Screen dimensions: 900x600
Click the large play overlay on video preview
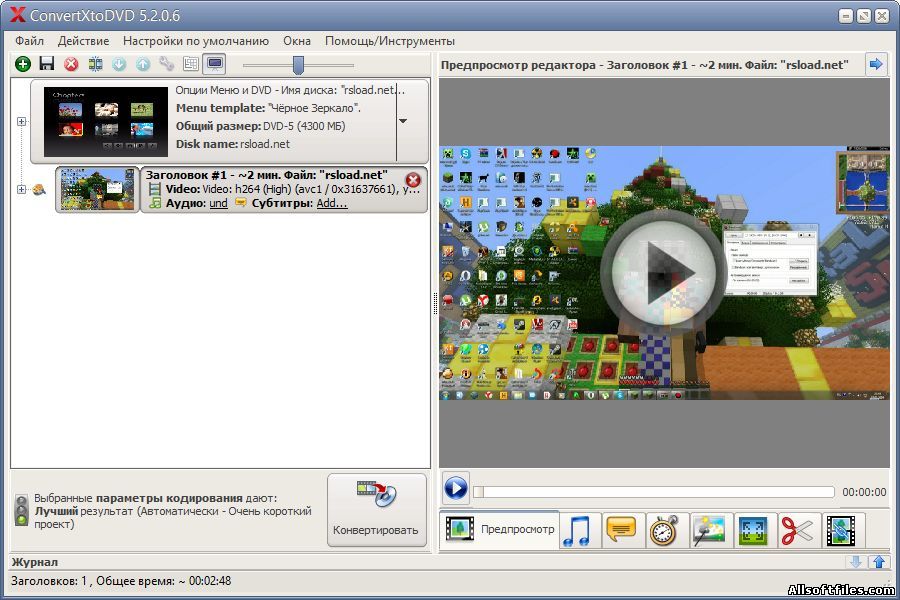tap(663, 273)
